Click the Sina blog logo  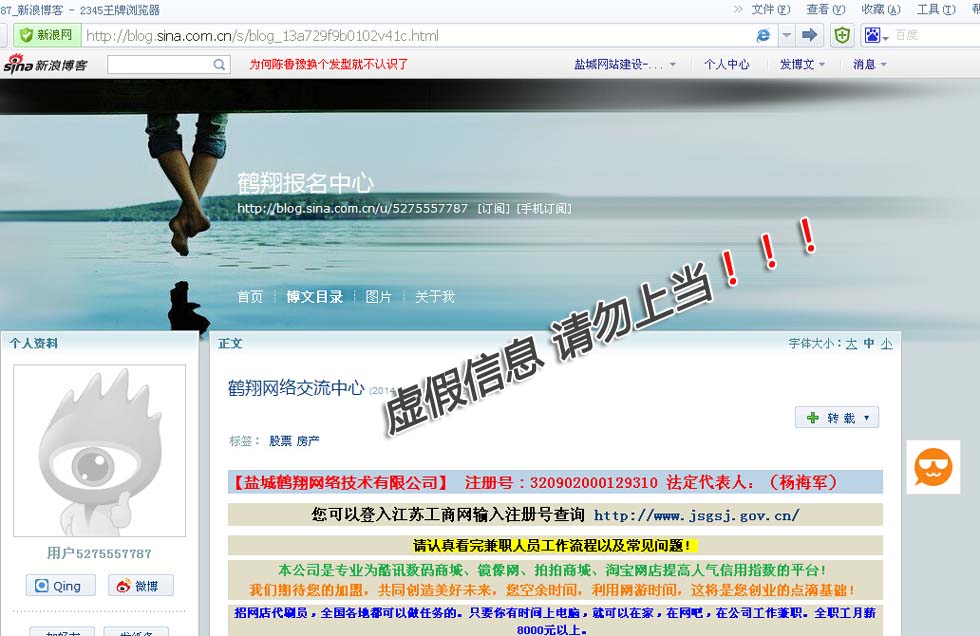coord(45,64)
